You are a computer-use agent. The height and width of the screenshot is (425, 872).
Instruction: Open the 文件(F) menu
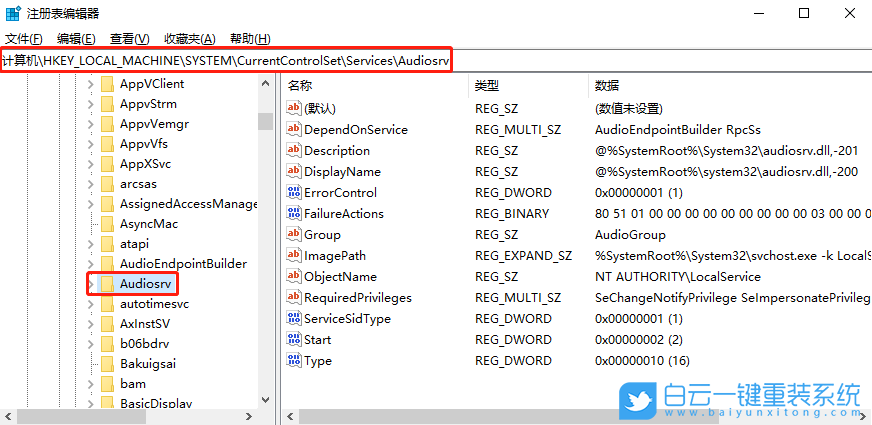pyautogui.click(x=23, y=39)
